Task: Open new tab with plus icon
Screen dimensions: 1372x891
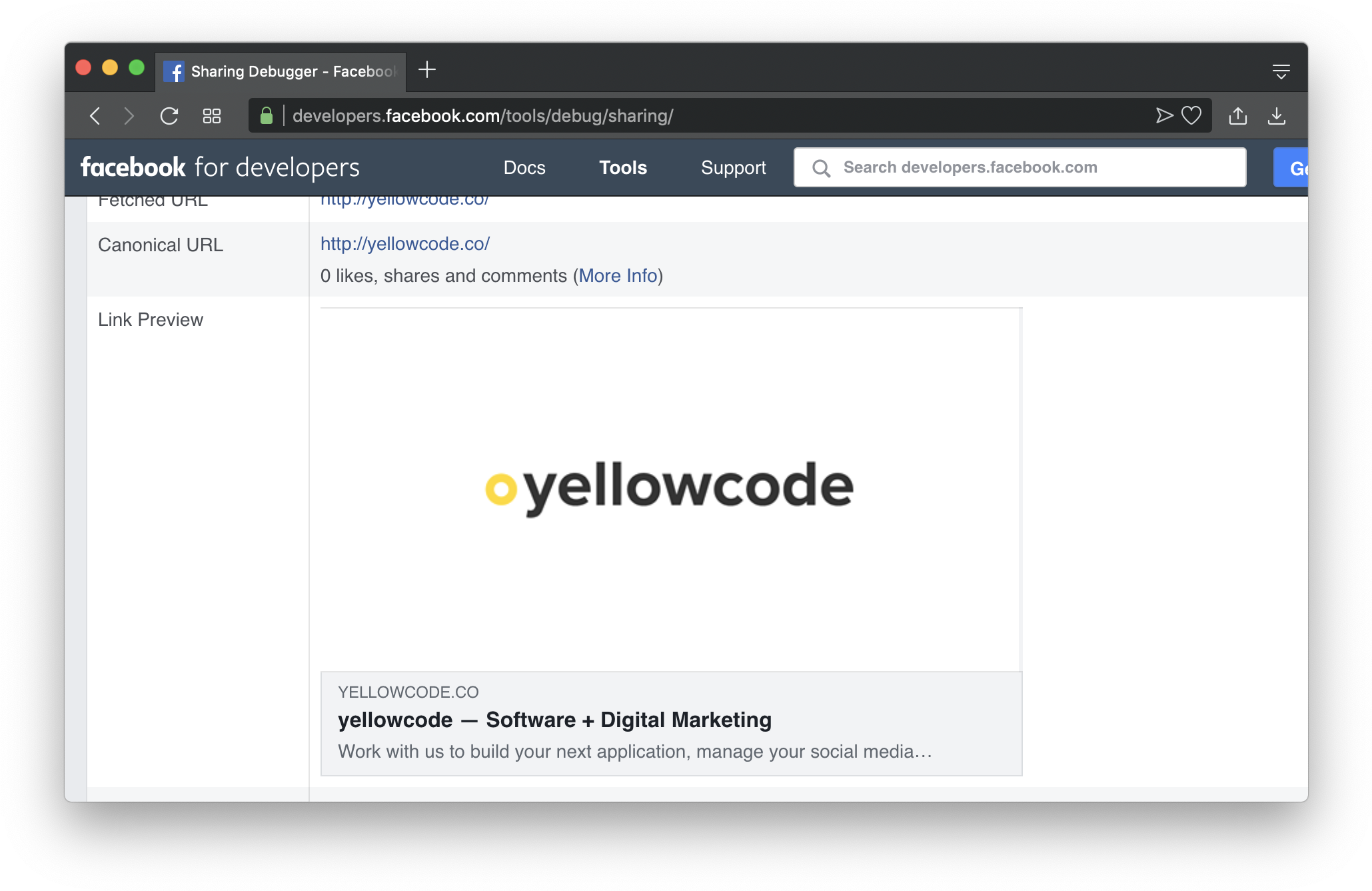Action: (427, 69)
